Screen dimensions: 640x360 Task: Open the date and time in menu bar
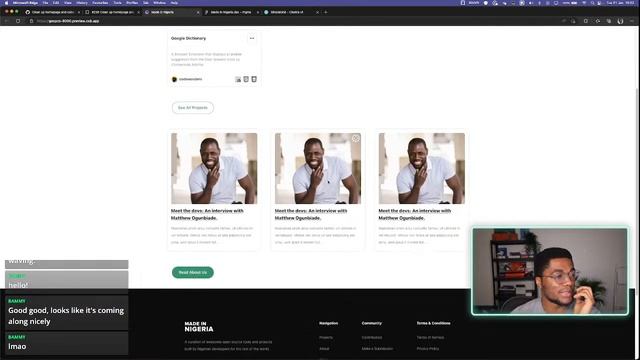click(620, 3)
